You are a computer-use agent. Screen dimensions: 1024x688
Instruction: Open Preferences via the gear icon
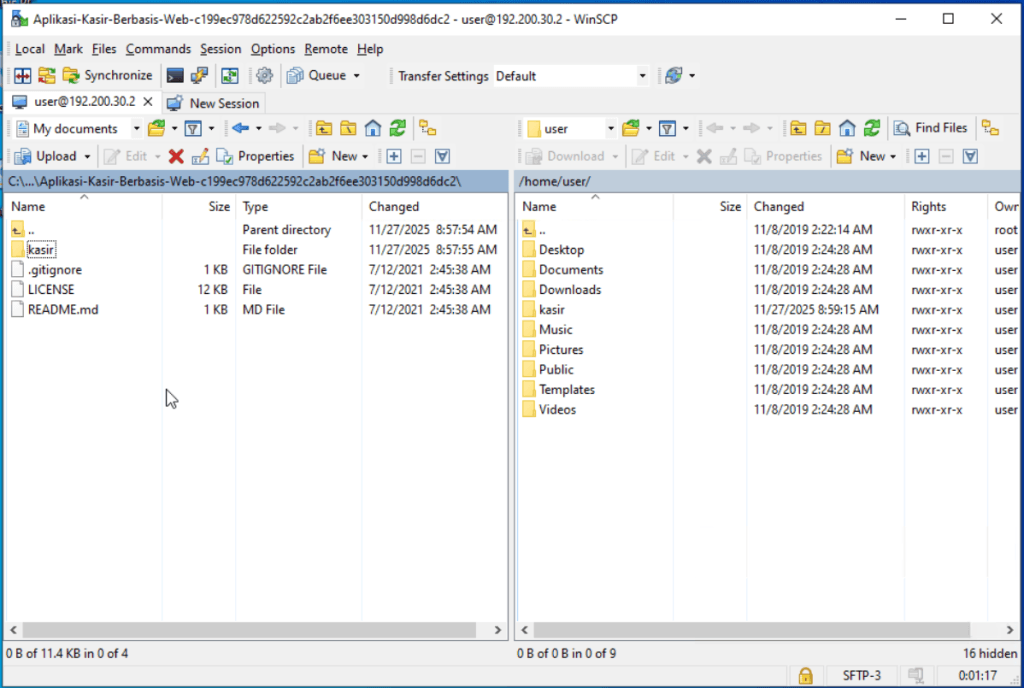click(264, 75)
